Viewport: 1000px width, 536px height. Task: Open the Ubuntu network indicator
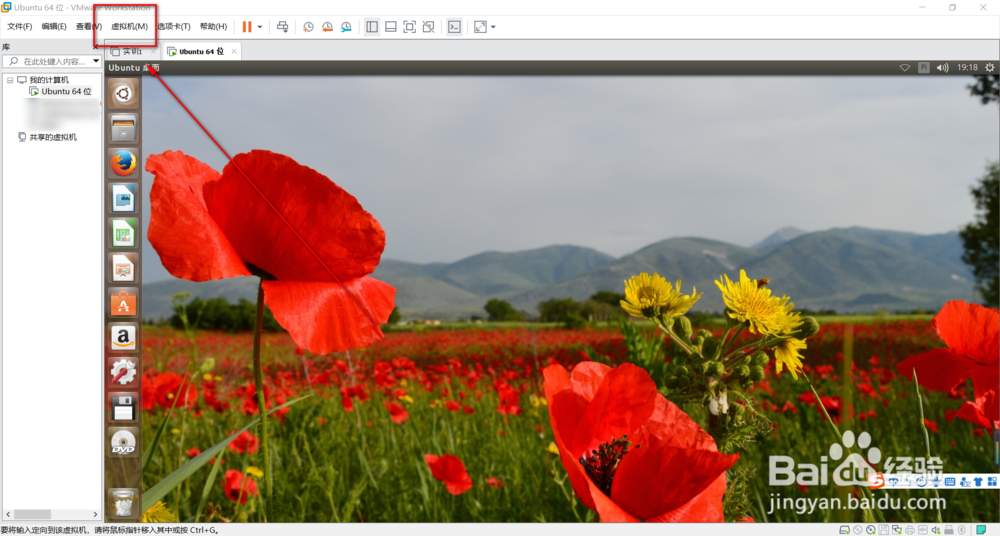pos(904,68)
